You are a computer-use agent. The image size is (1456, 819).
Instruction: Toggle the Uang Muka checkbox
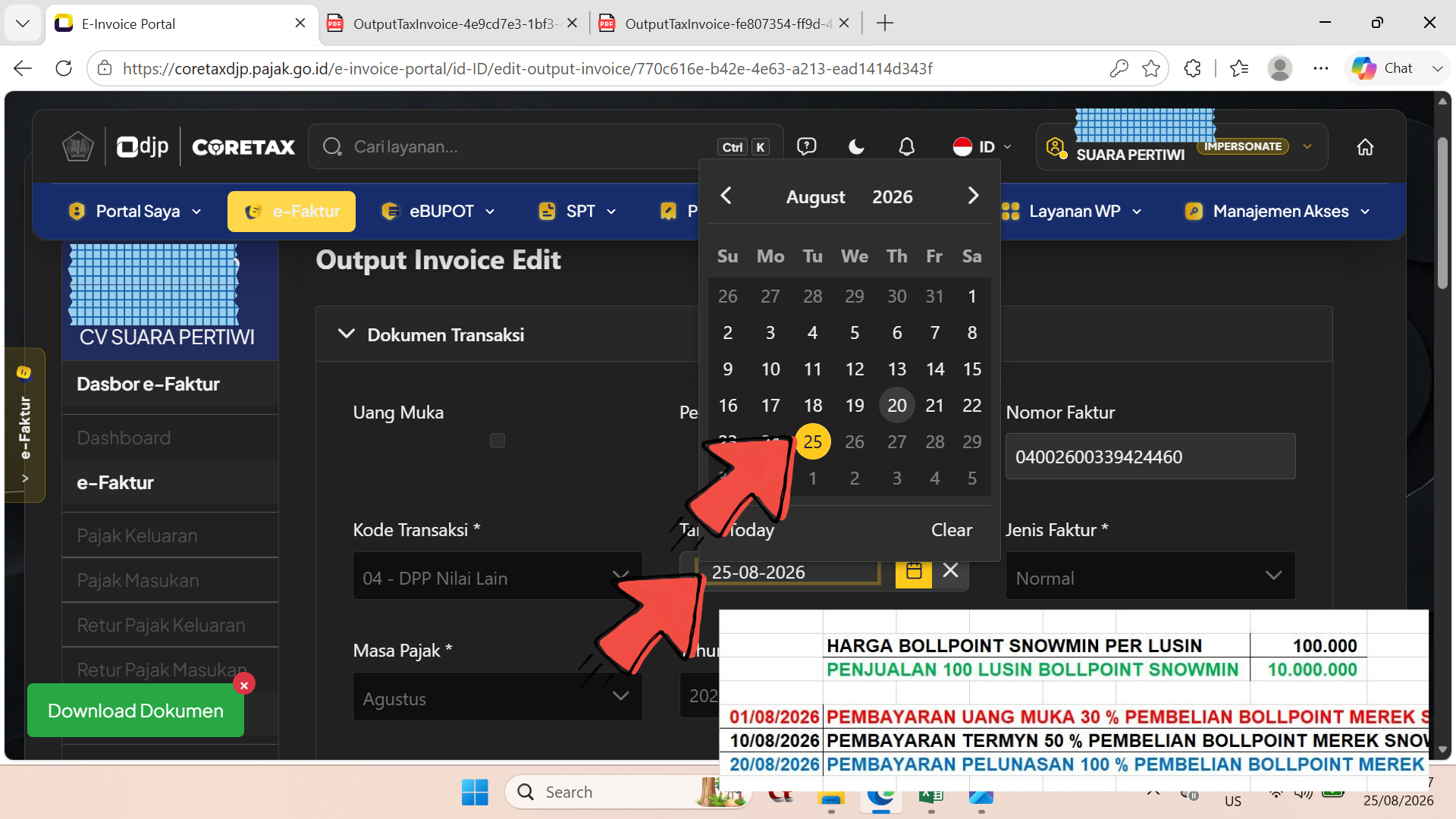(x=497, y=441)
